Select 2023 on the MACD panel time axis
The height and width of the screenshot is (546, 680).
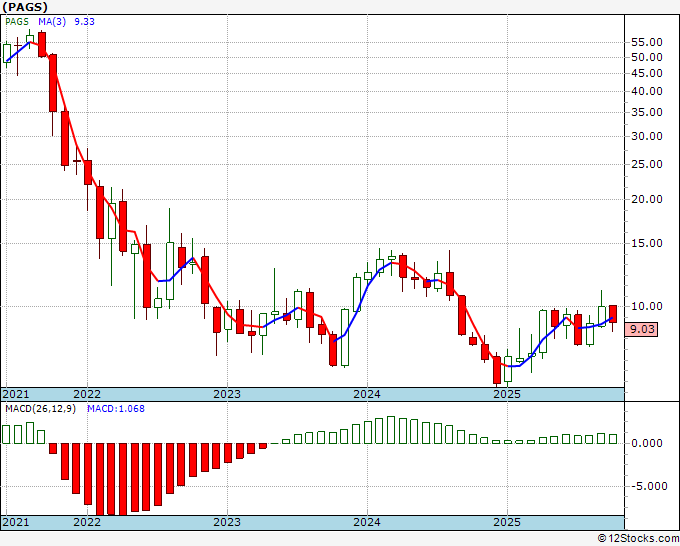tap(227, 522)
